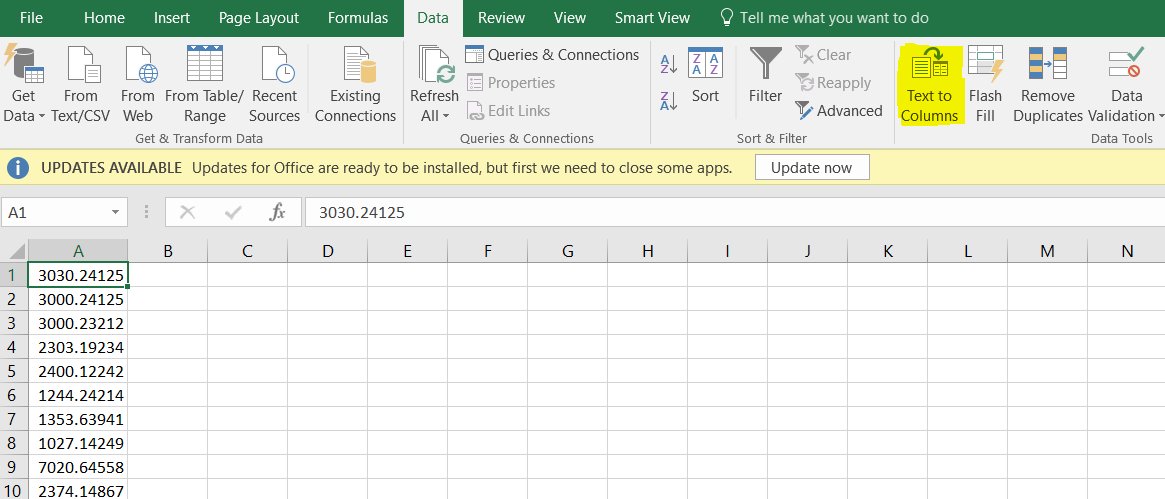
Task: Open Queries & Connections pane
Action: pos(552,55)
